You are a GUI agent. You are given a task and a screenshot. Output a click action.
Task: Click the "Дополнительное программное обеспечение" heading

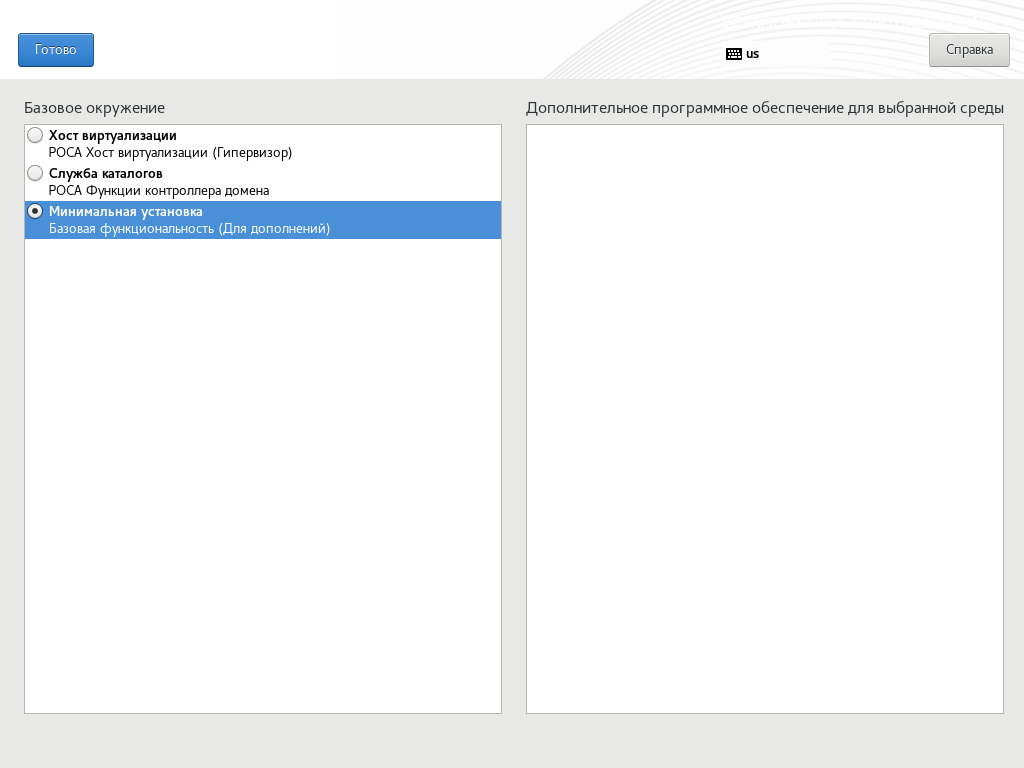point(764,108)
